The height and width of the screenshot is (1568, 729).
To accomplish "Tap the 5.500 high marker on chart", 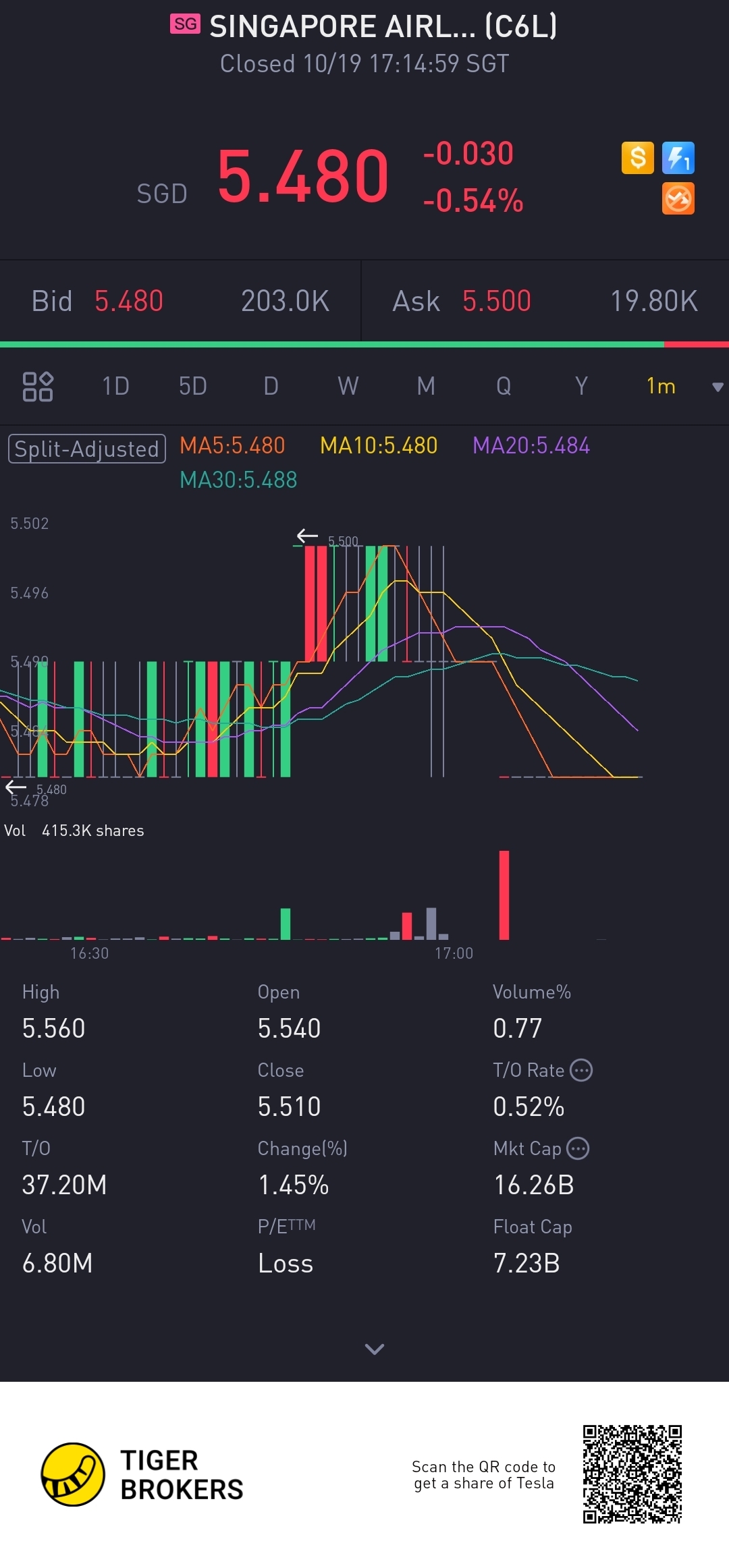I will [343, 541].
